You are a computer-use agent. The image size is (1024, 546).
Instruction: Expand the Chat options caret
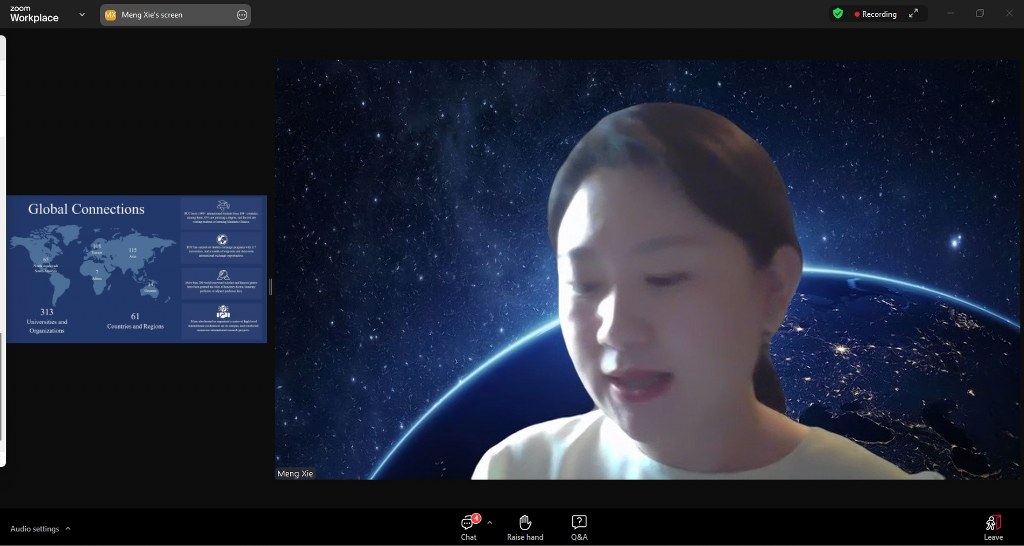point(490,522)
